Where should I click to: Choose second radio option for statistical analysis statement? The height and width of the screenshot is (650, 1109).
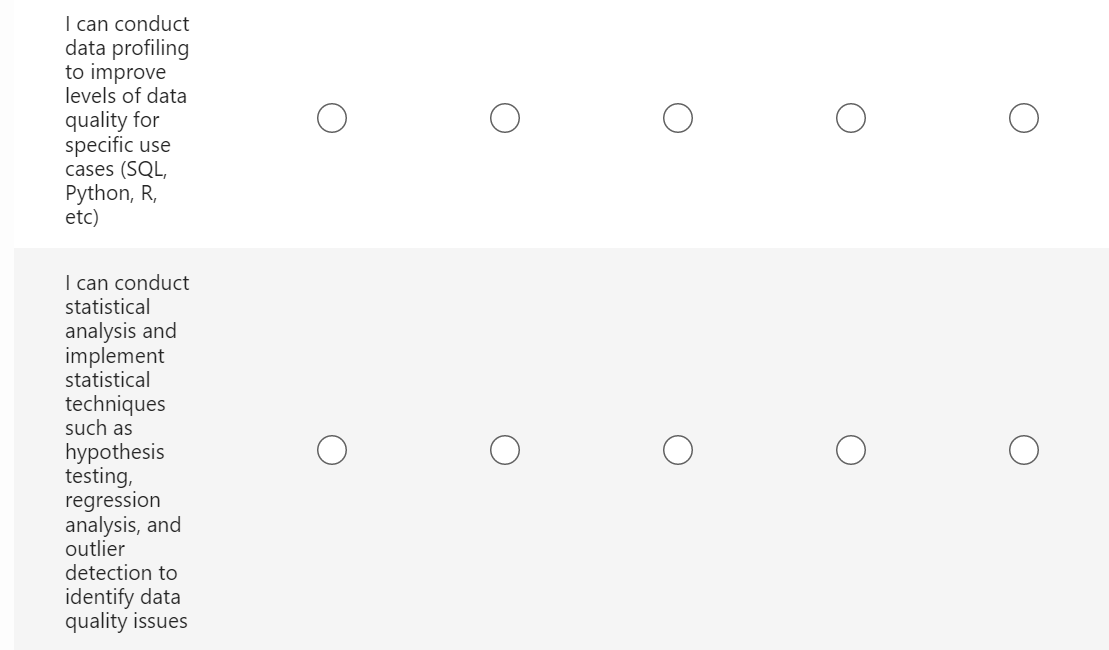click(505, 450)
